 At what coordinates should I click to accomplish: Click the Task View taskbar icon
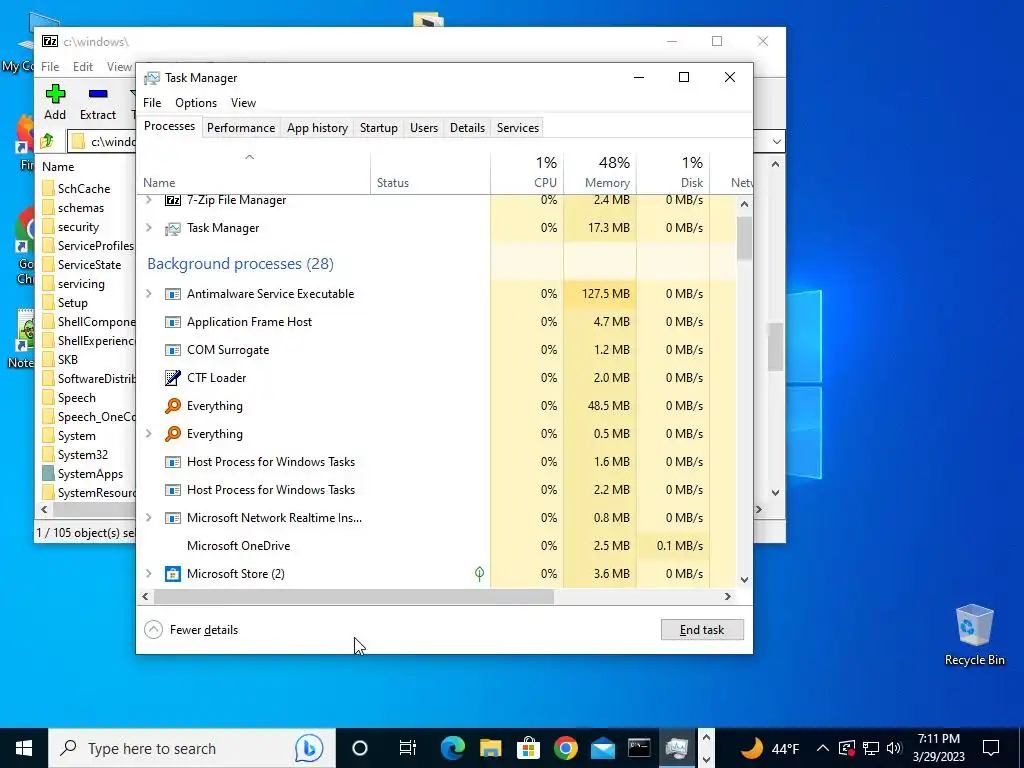click(x=408, y=748)
